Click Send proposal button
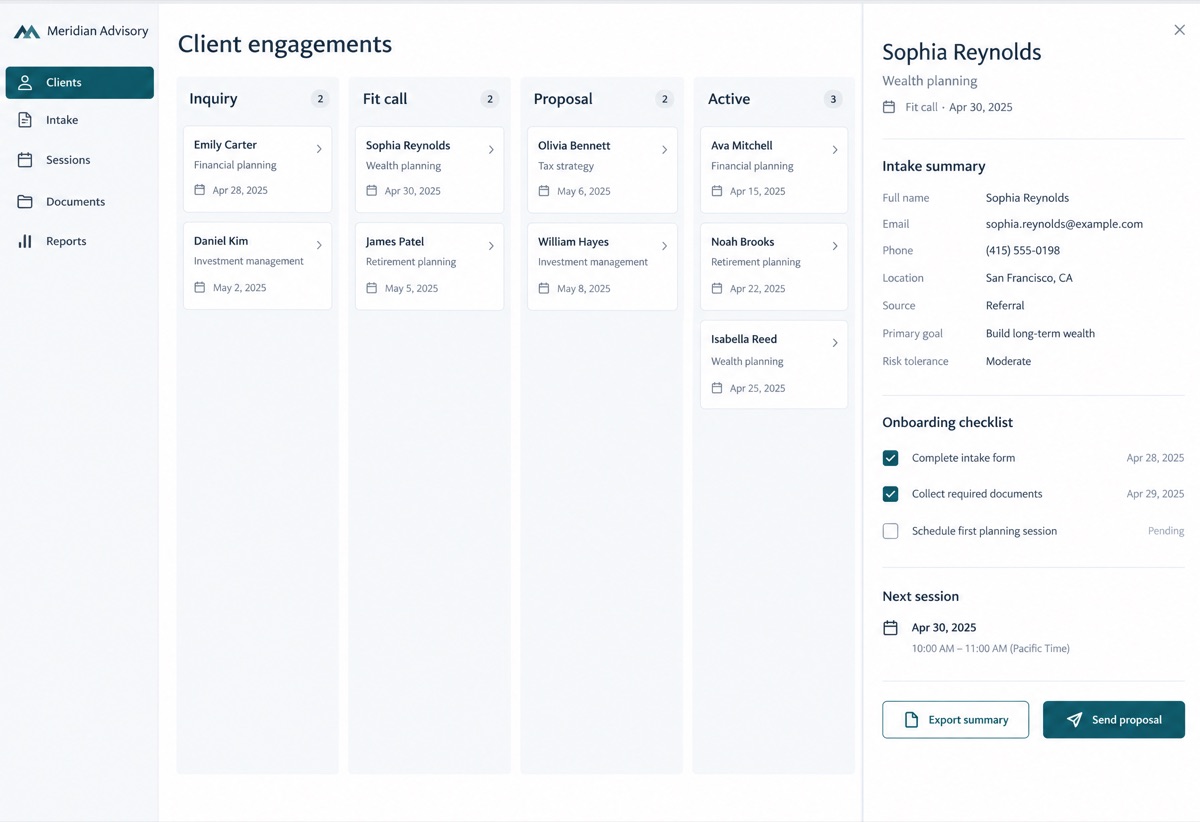 click(x=1114, y=720)
